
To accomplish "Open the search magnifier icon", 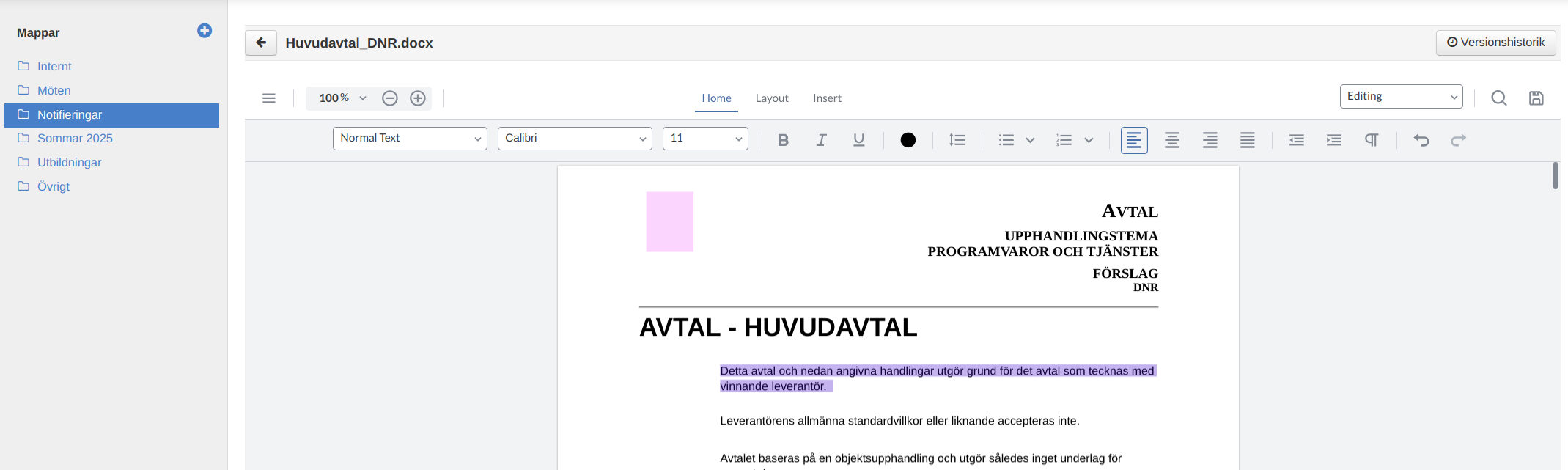I will click(x=1499, y=98).
